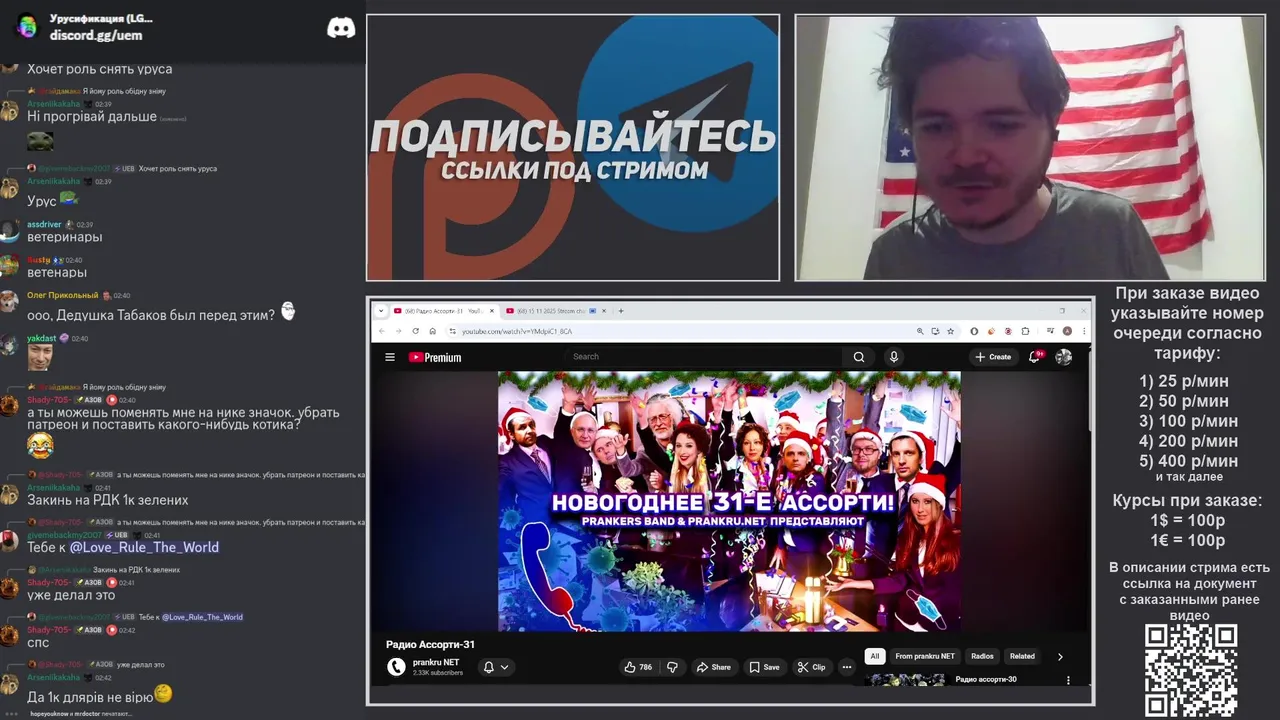Close the Радио Ассорти-31 browser tab
Viewport: 1280px width, 720px height.
[x=492, y=311]
